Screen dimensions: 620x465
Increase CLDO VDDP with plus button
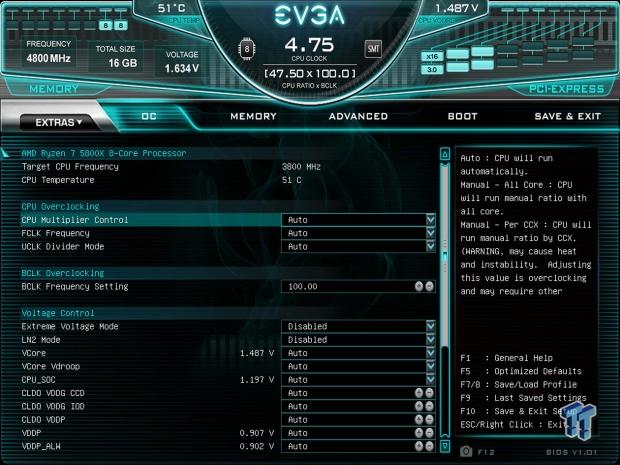click(419, 420)
